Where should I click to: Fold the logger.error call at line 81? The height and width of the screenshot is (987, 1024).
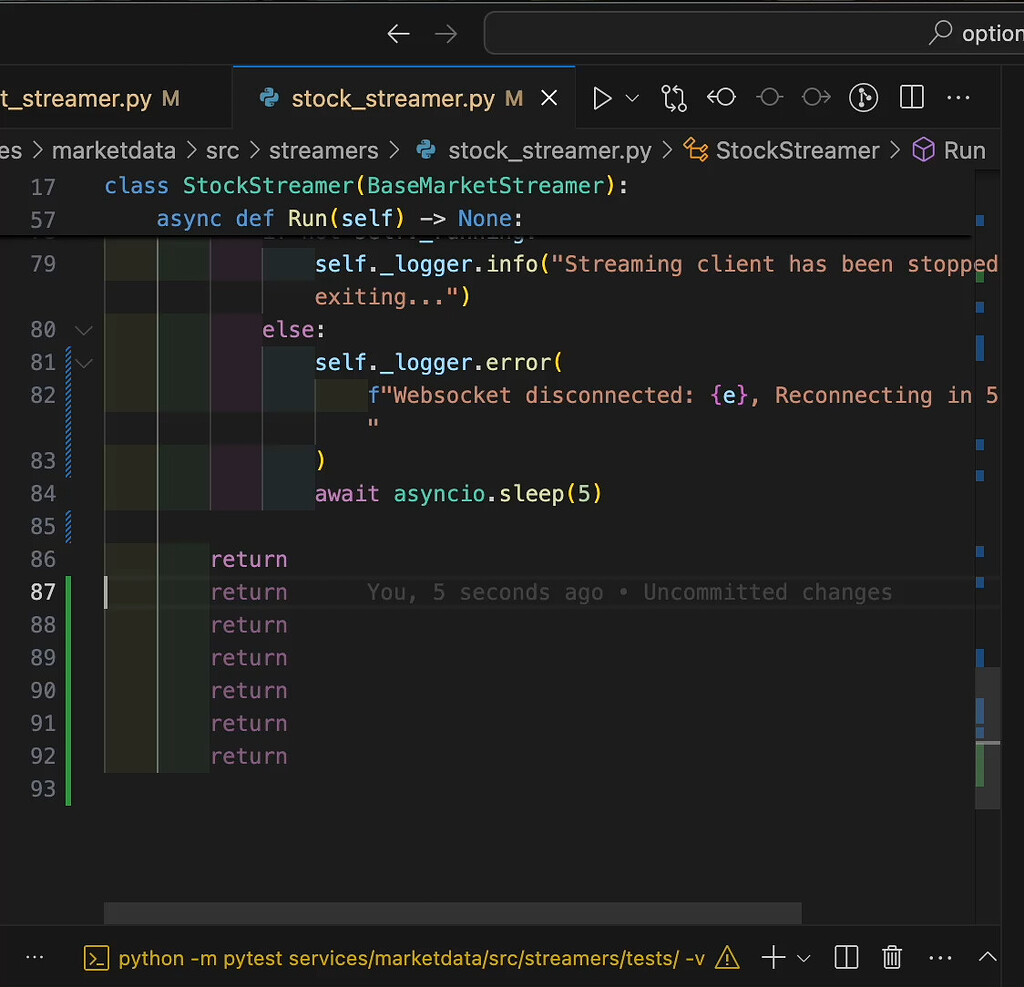tap(84, 363)
